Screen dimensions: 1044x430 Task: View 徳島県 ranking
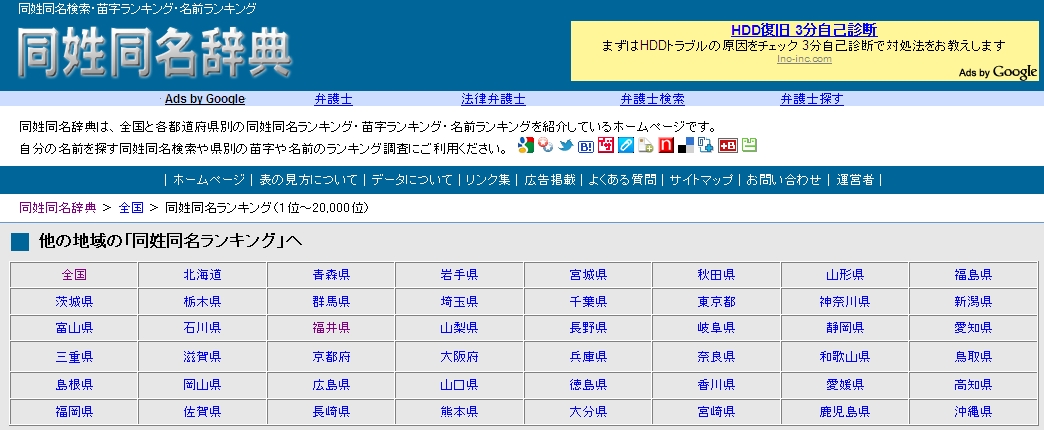tap(588, 385)
